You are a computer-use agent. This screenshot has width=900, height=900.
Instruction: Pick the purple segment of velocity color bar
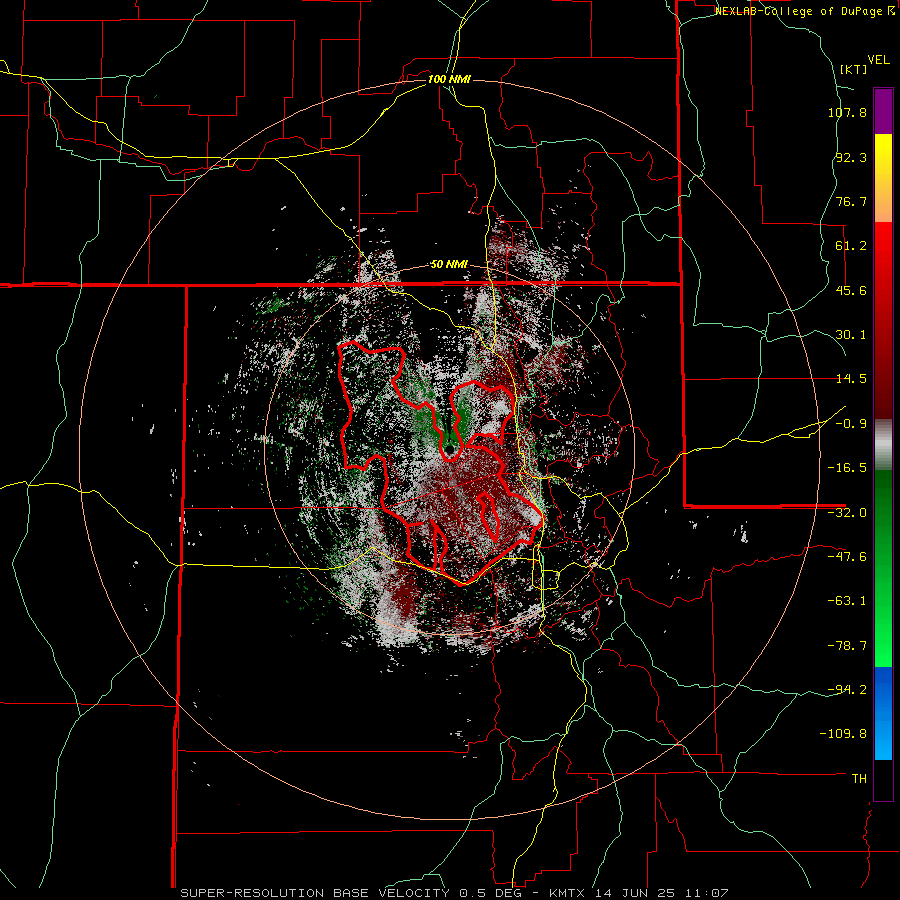pos(883,111)
